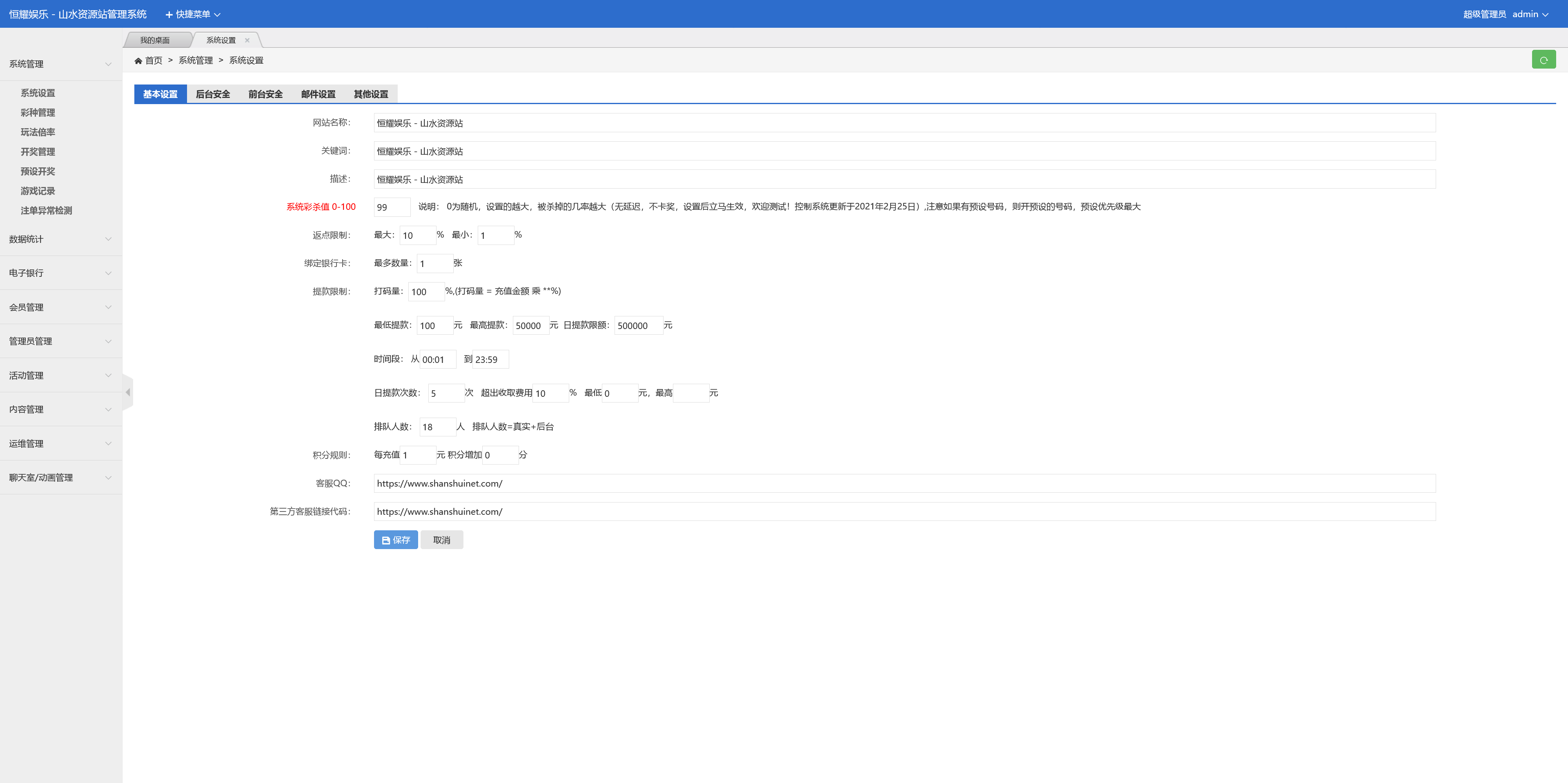The height and width of the screenshot is (783, 1568).
Task: Close the 系统设置 tab with X icon
Action: point(247,40)
